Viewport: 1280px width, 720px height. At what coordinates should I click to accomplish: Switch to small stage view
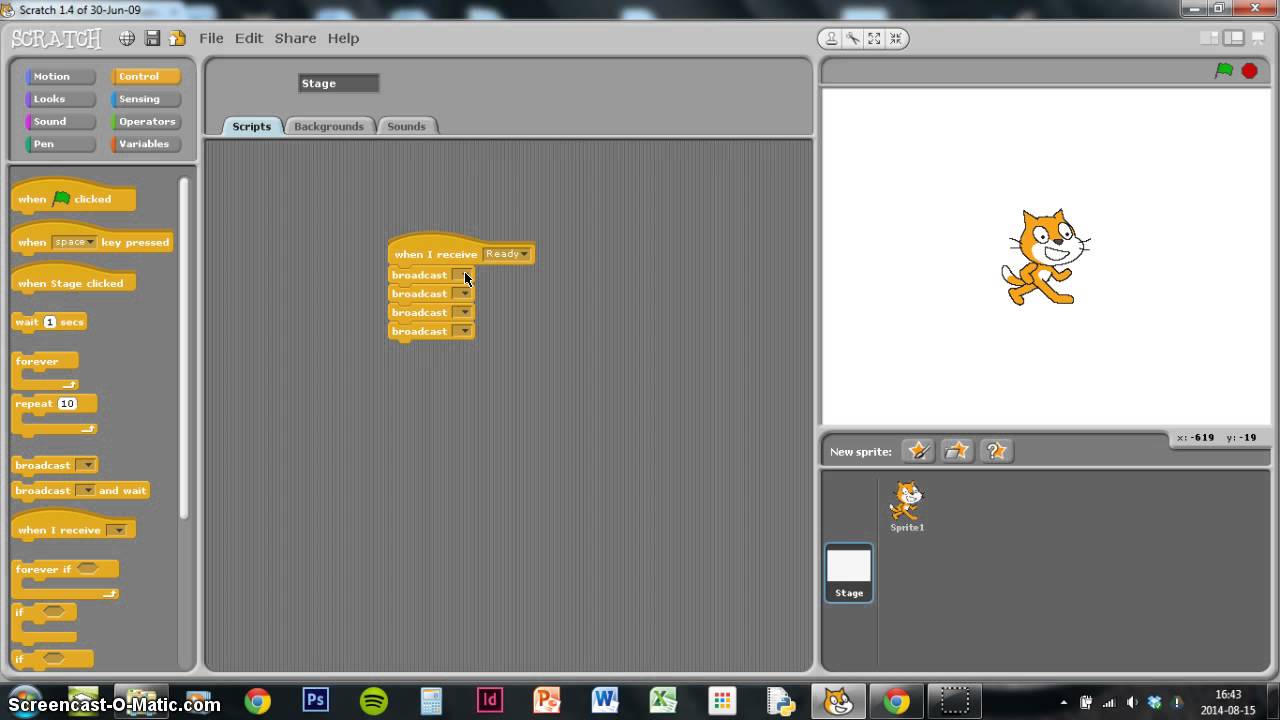[1209, 38]
